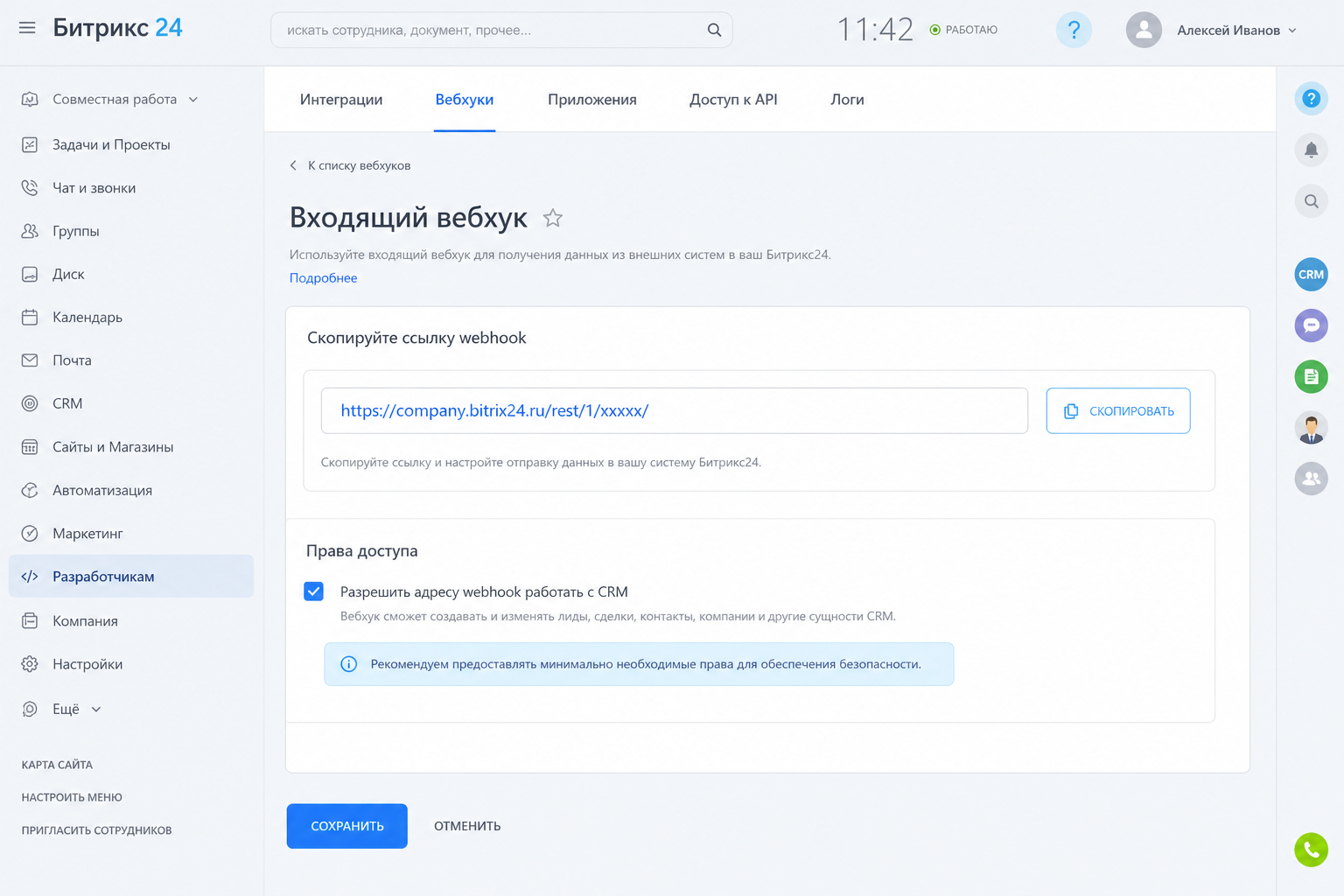Open the КАРТА САЙТА link
Viewport: 1344px width, 896px height.
[57, 765]
